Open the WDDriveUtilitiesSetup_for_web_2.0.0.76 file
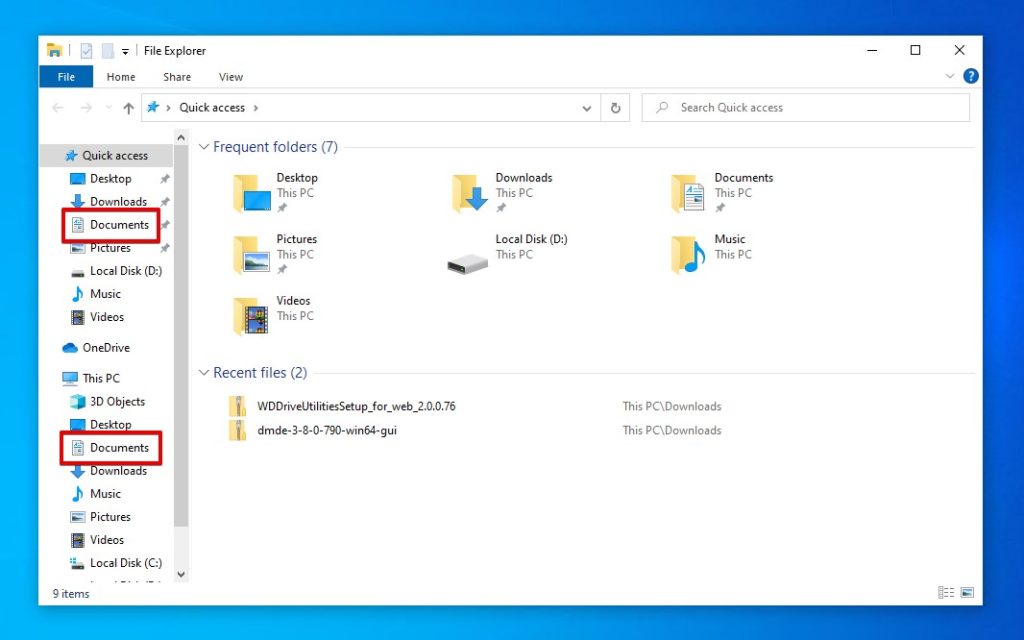This screenshot has width=1024, height=640. (x=356, y=406)
